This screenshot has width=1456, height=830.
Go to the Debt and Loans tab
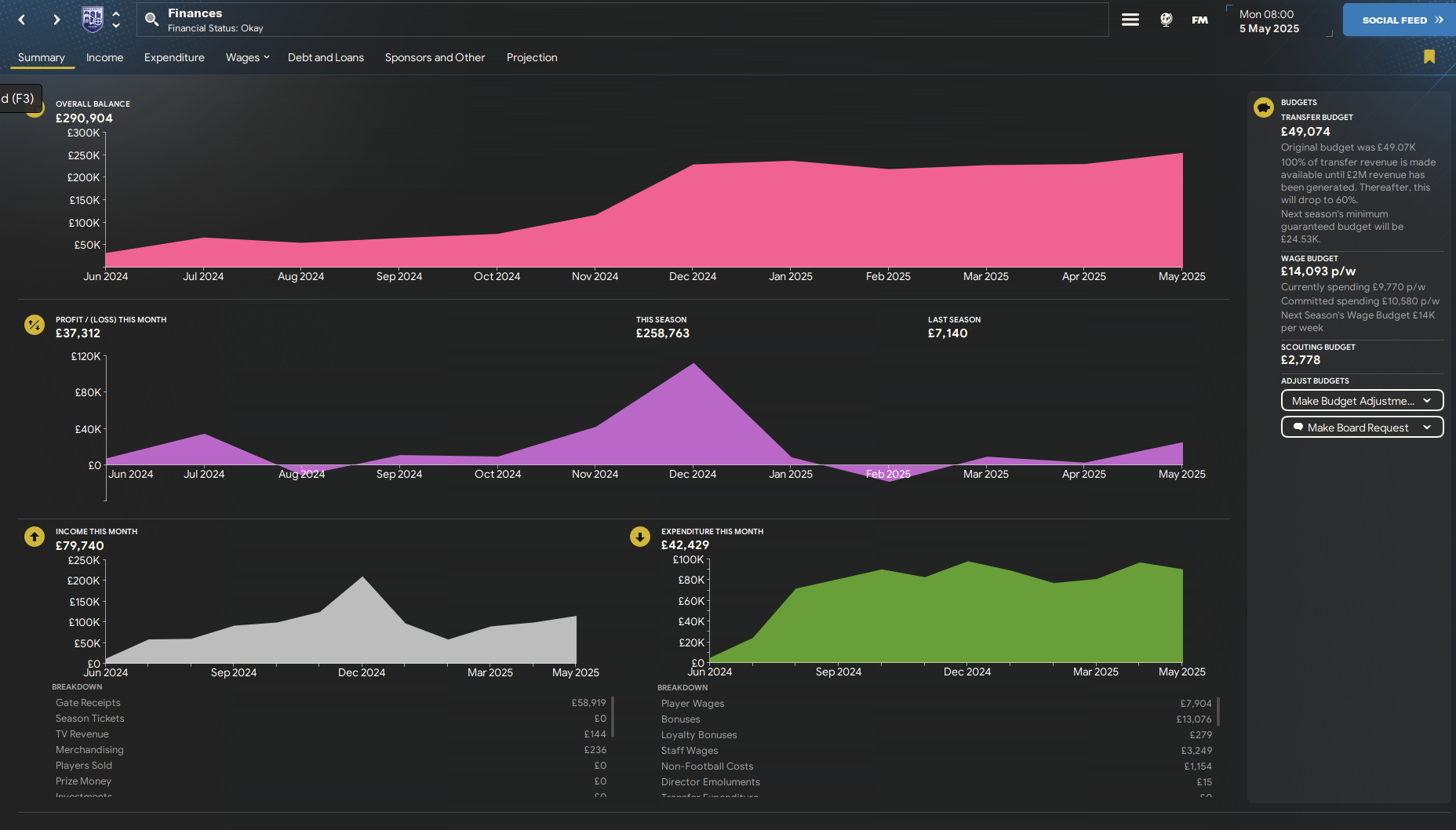pos(326,57)
